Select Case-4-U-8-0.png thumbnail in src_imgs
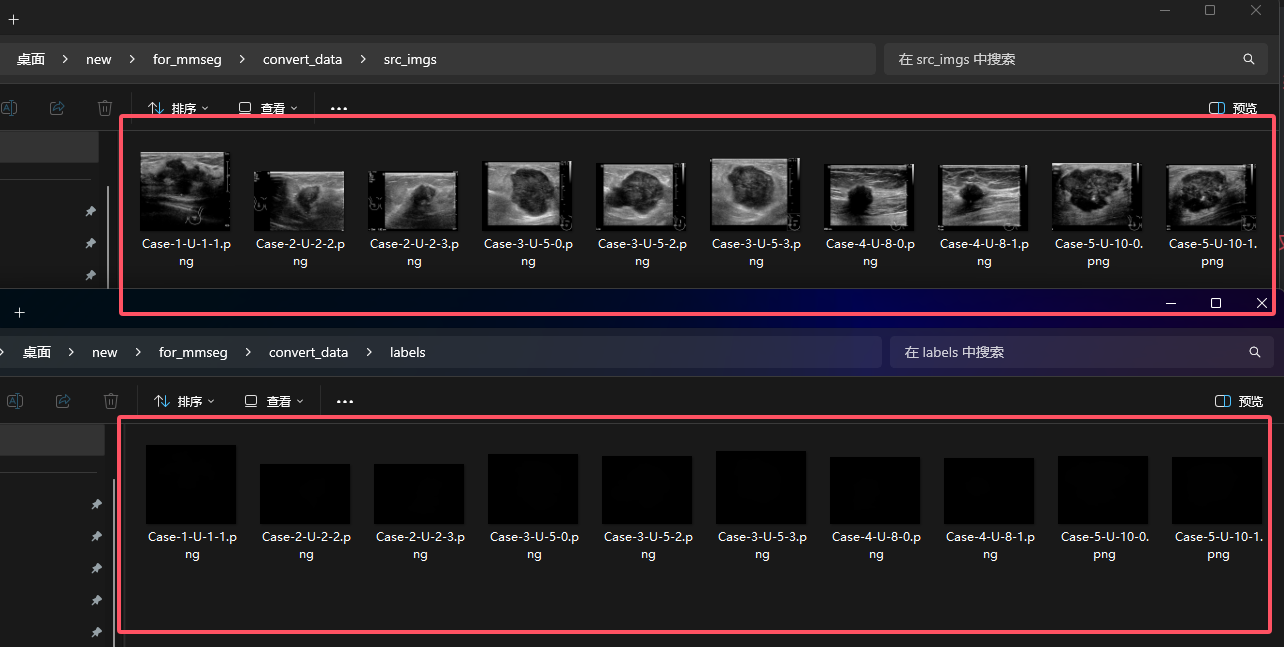Image resolution: width=1284 pixels, height=647 pixels. point(869,198)
